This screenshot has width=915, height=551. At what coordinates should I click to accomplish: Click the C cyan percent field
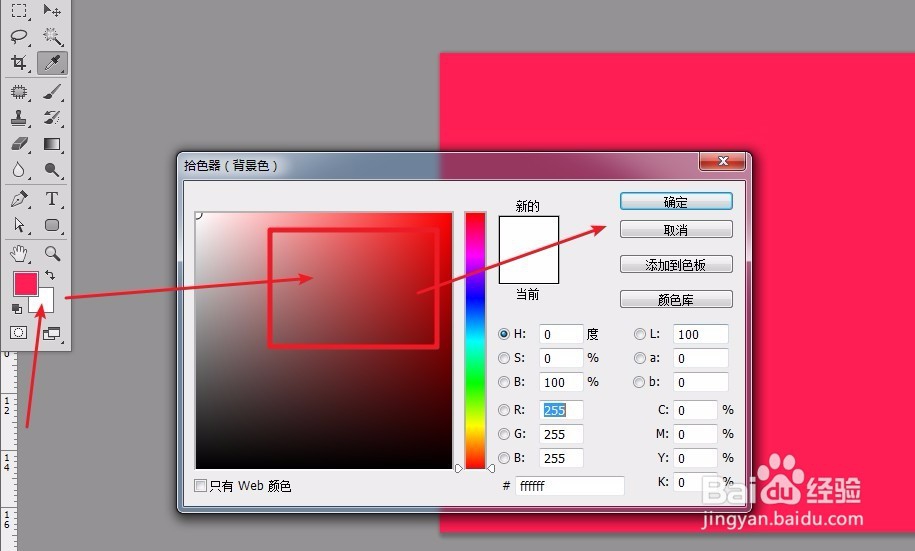(x=695, y=410)
